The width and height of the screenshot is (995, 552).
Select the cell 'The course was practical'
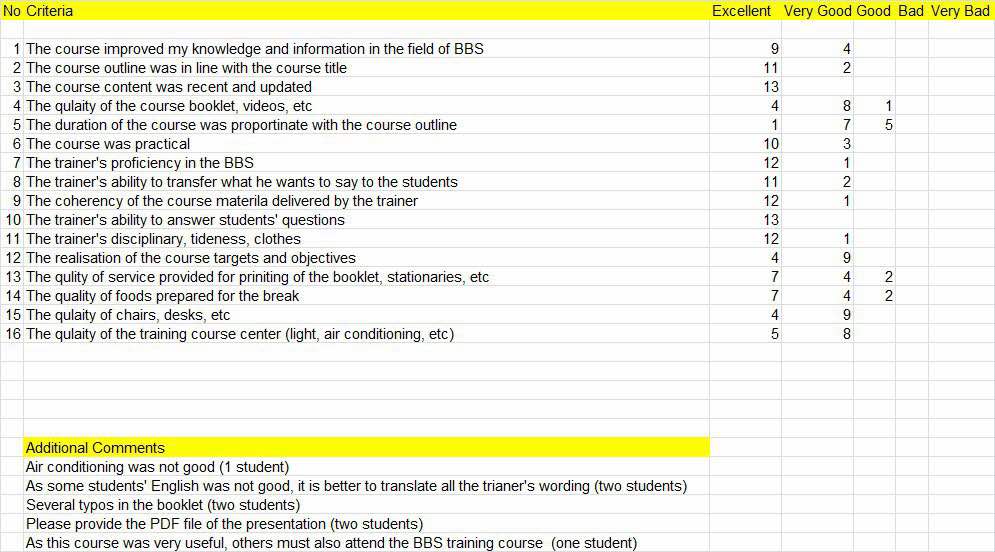tap(366, 143)
